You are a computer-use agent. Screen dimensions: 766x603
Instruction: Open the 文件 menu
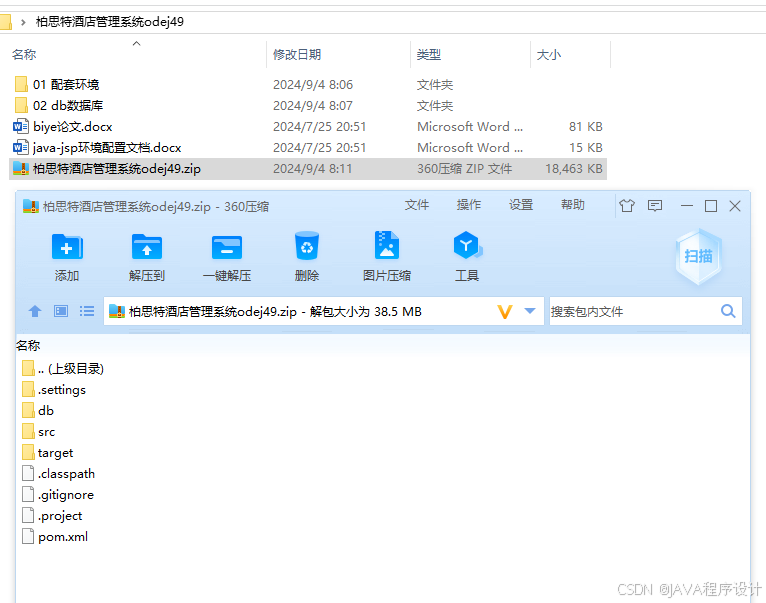click(x=417, y=205)
